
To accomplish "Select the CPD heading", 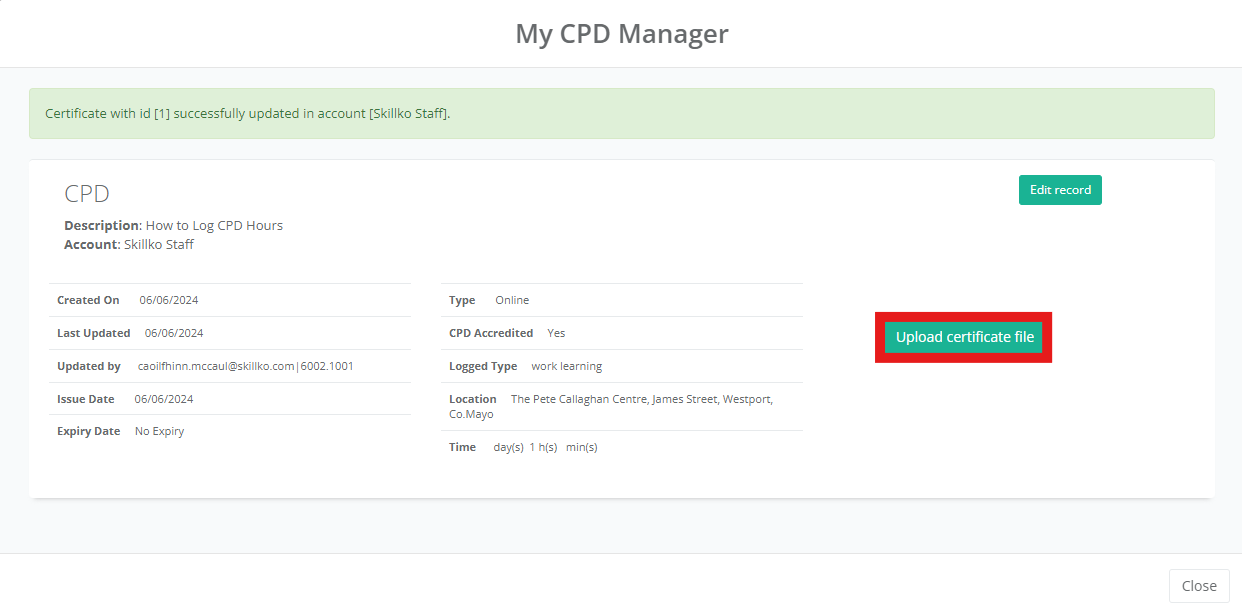I will tap(85, 192).
